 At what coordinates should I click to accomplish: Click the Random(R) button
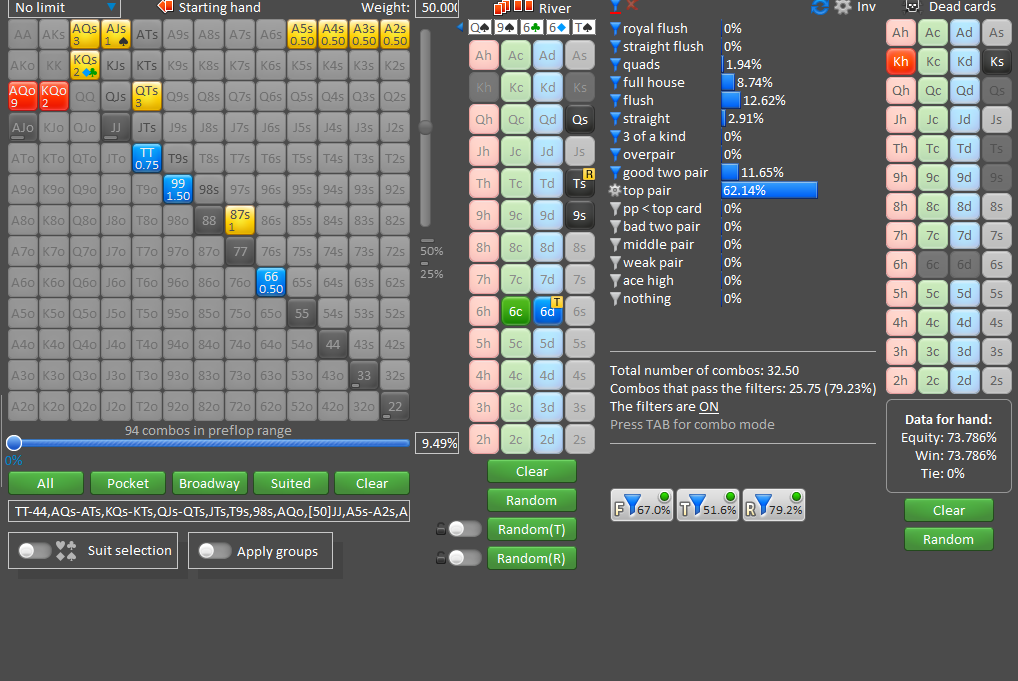coord(531,558)
